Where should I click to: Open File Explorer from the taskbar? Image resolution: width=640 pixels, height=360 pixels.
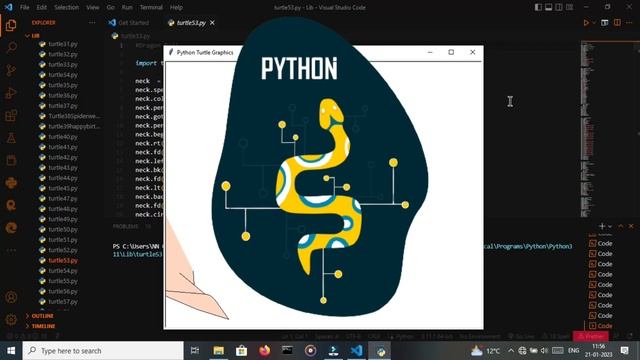[x=218, y=351]
